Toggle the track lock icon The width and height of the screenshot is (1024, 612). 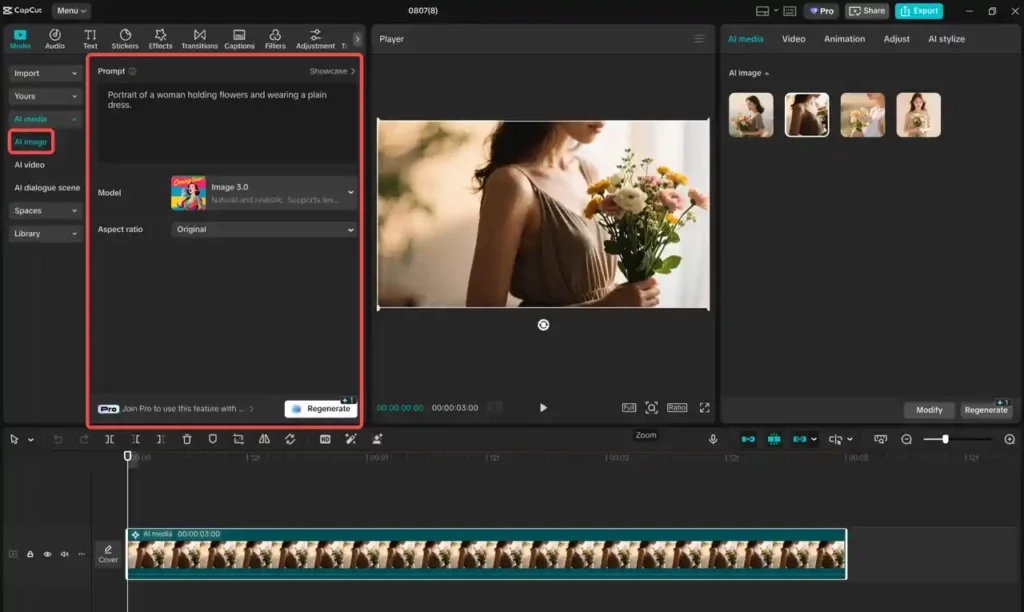pos(30,554)
